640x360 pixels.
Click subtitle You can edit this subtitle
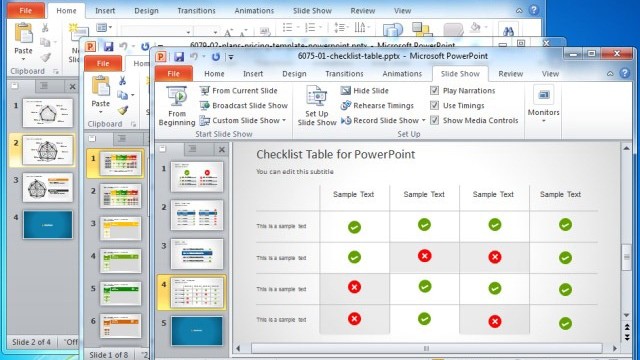point(295,172)
